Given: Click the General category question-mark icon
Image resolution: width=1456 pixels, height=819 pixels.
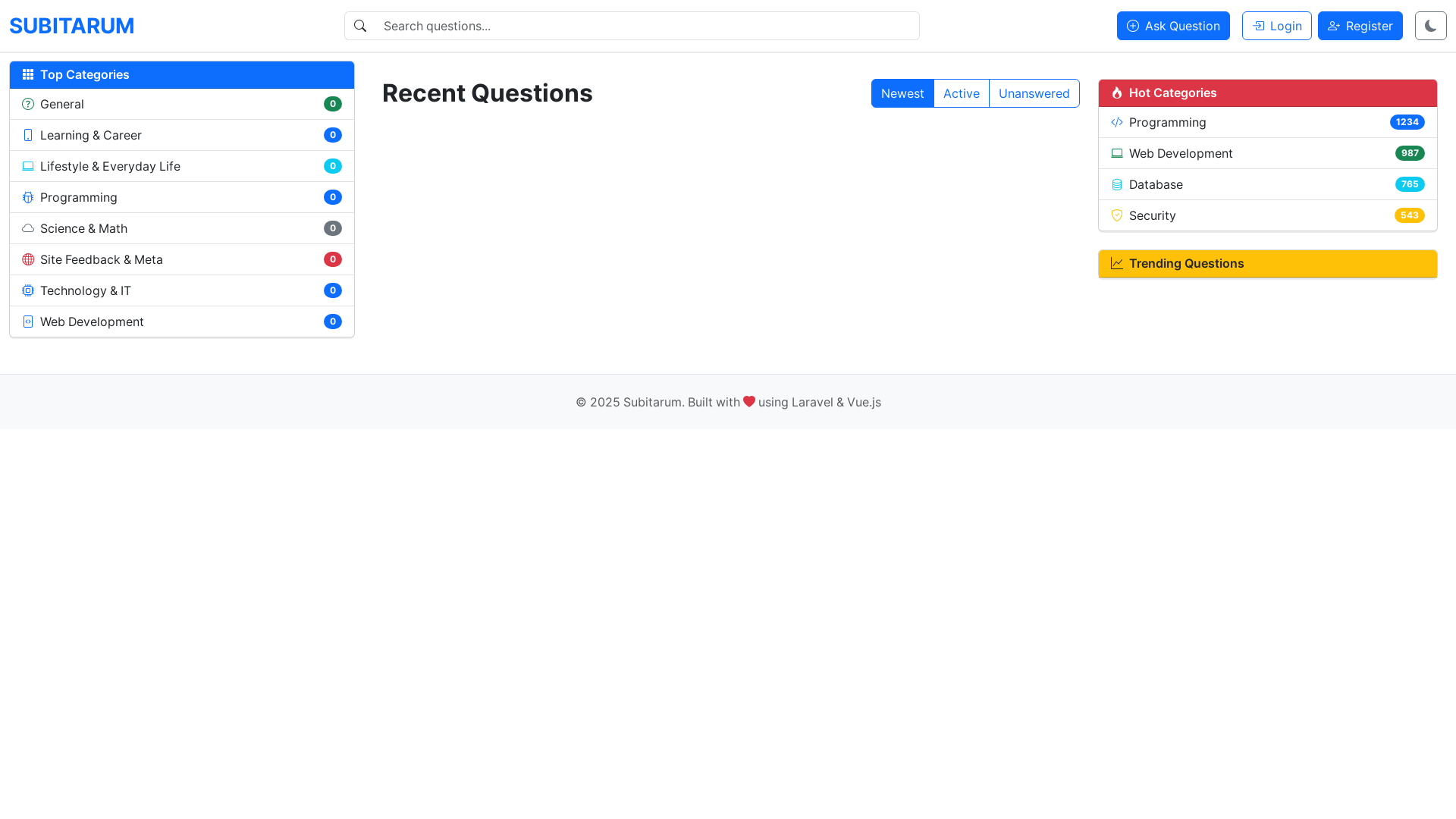Looking at the screenshot, I should tap(28, 104).
